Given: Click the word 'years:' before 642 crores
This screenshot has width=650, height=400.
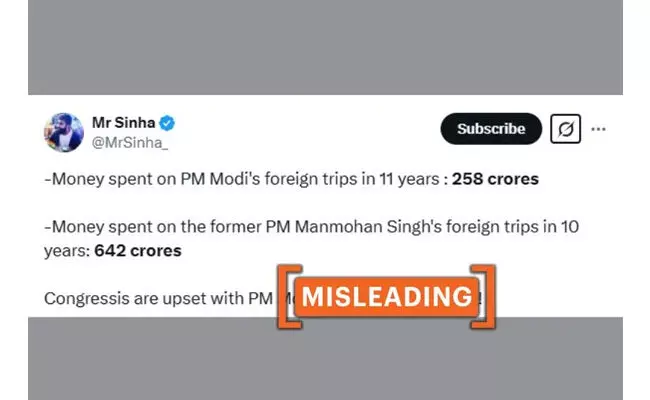Looking at the screenshot, I should tap(68, 250).
